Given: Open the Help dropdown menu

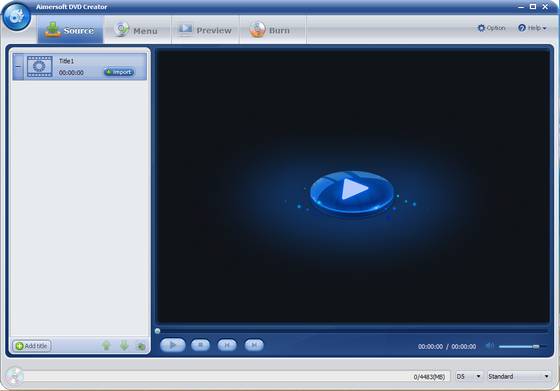Looking at the screenshot, I should (x=532, y=28).
